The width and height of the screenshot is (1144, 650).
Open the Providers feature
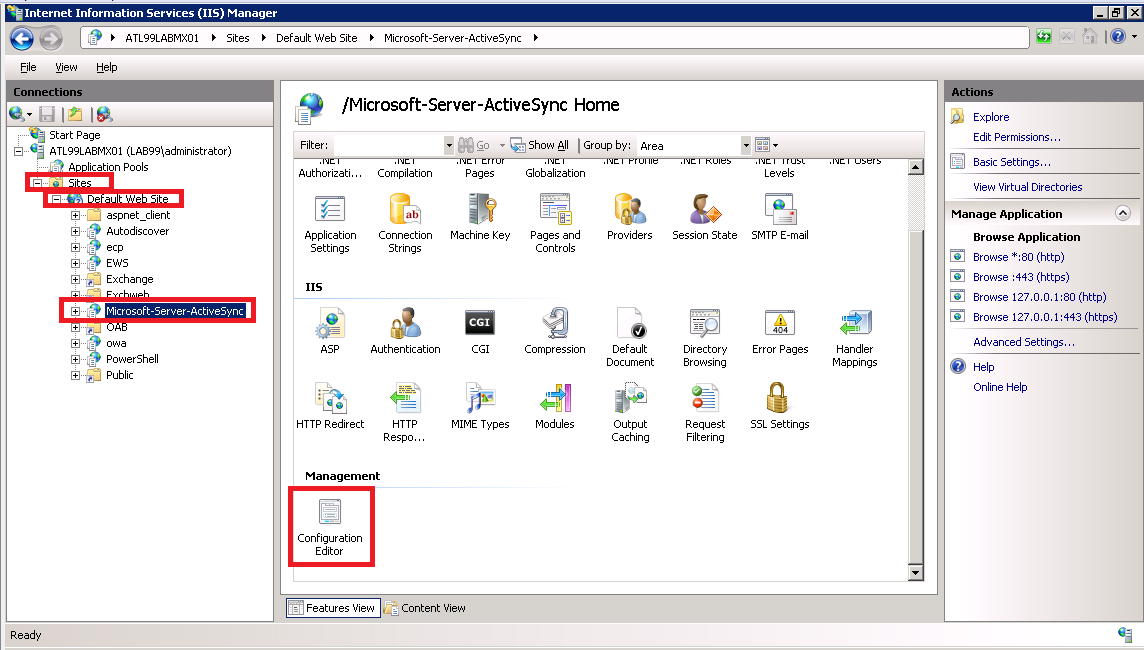click(x=630, y=217)
